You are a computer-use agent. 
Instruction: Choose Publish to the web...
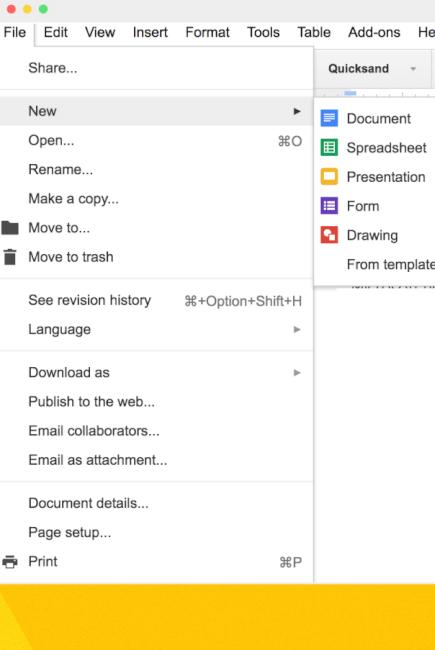pos(156,402)
